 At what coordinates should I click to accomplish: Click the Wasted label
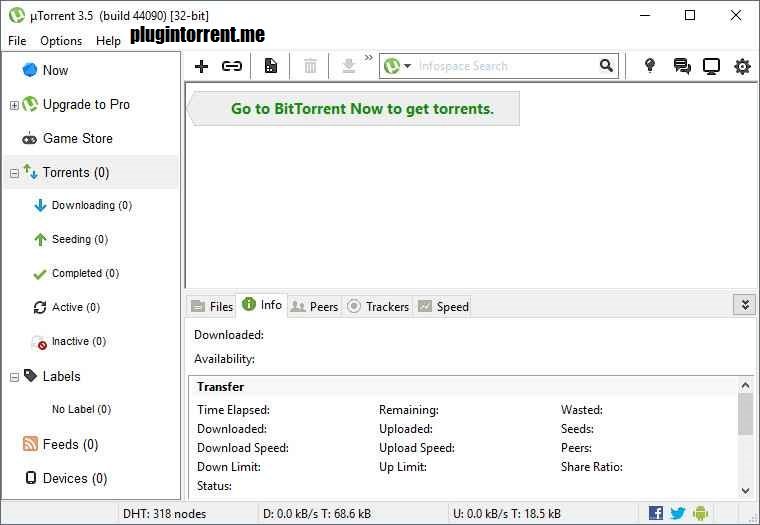(582, 410)
